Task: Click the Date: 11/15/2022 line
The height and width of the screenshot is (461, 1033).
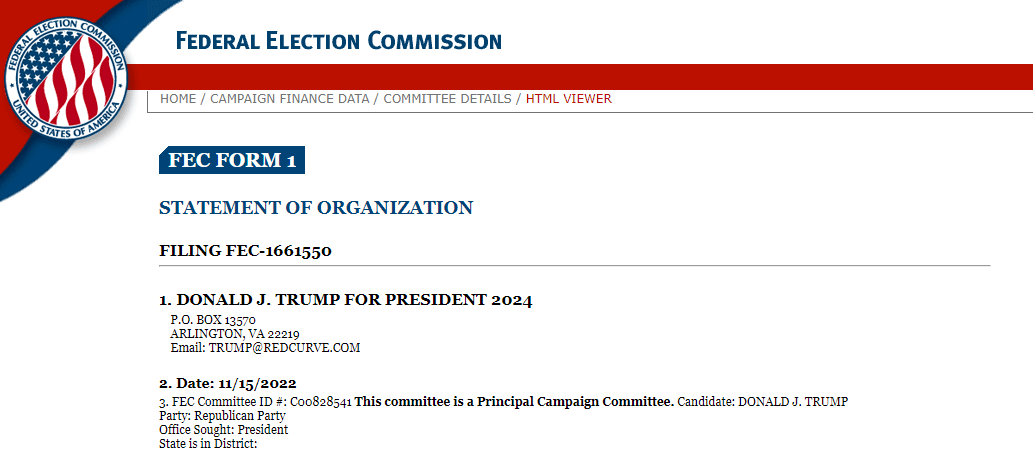Action: (x=227, y=383)
